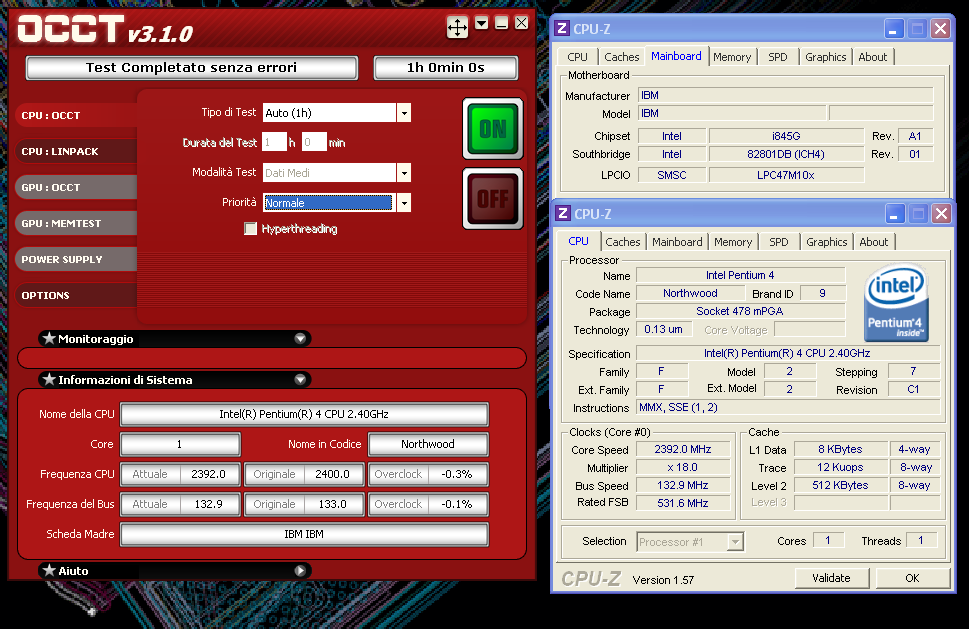Click the 1h 0min 0s elapsed time box
The width and height of the screenshot is (969, 629).
pyautogui.click(x=446, y=67)
